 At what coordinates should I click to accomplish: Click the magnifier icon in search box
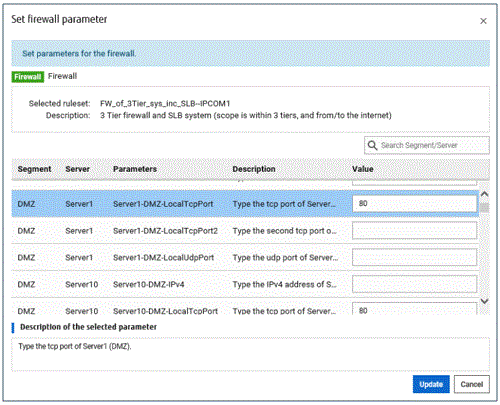372,145
